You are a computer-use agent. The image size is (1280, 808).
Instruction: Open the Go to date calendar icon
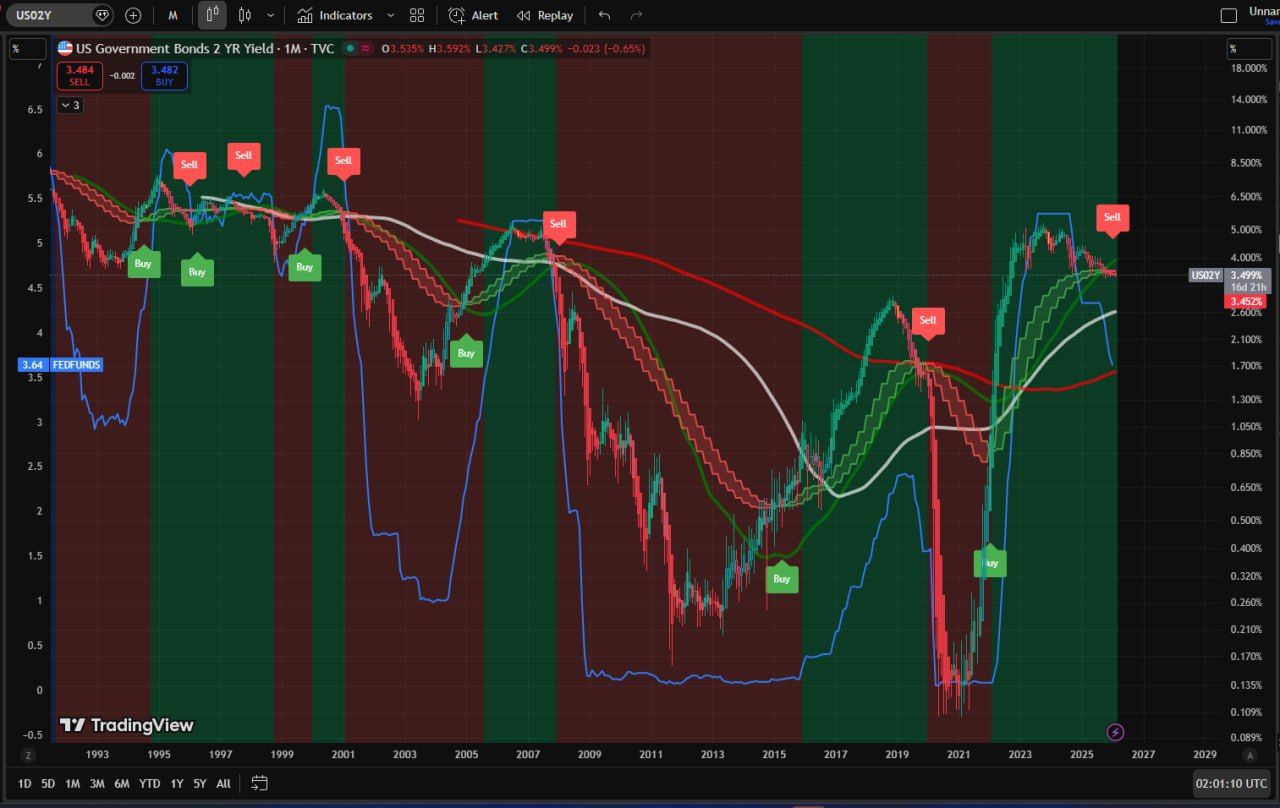[x=260, y=783]
